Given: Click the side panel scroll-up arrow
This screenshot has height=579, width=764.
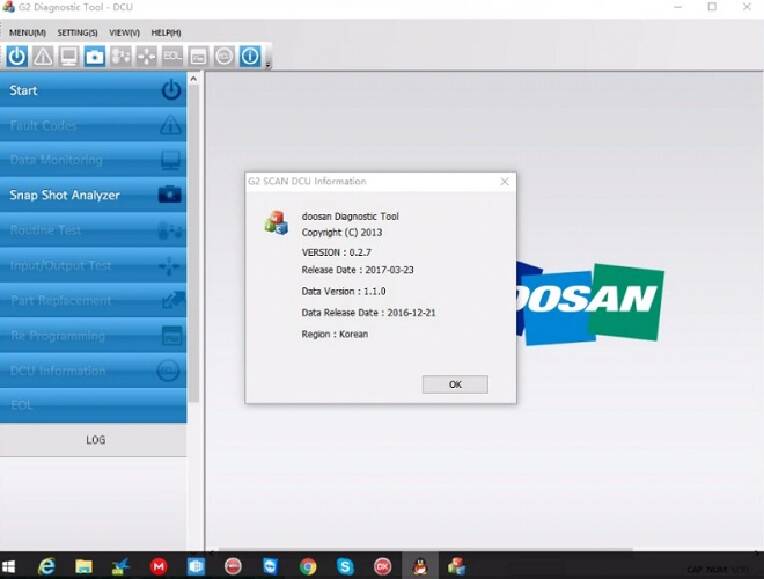Looking at the screenshot, I should [193, 78].
